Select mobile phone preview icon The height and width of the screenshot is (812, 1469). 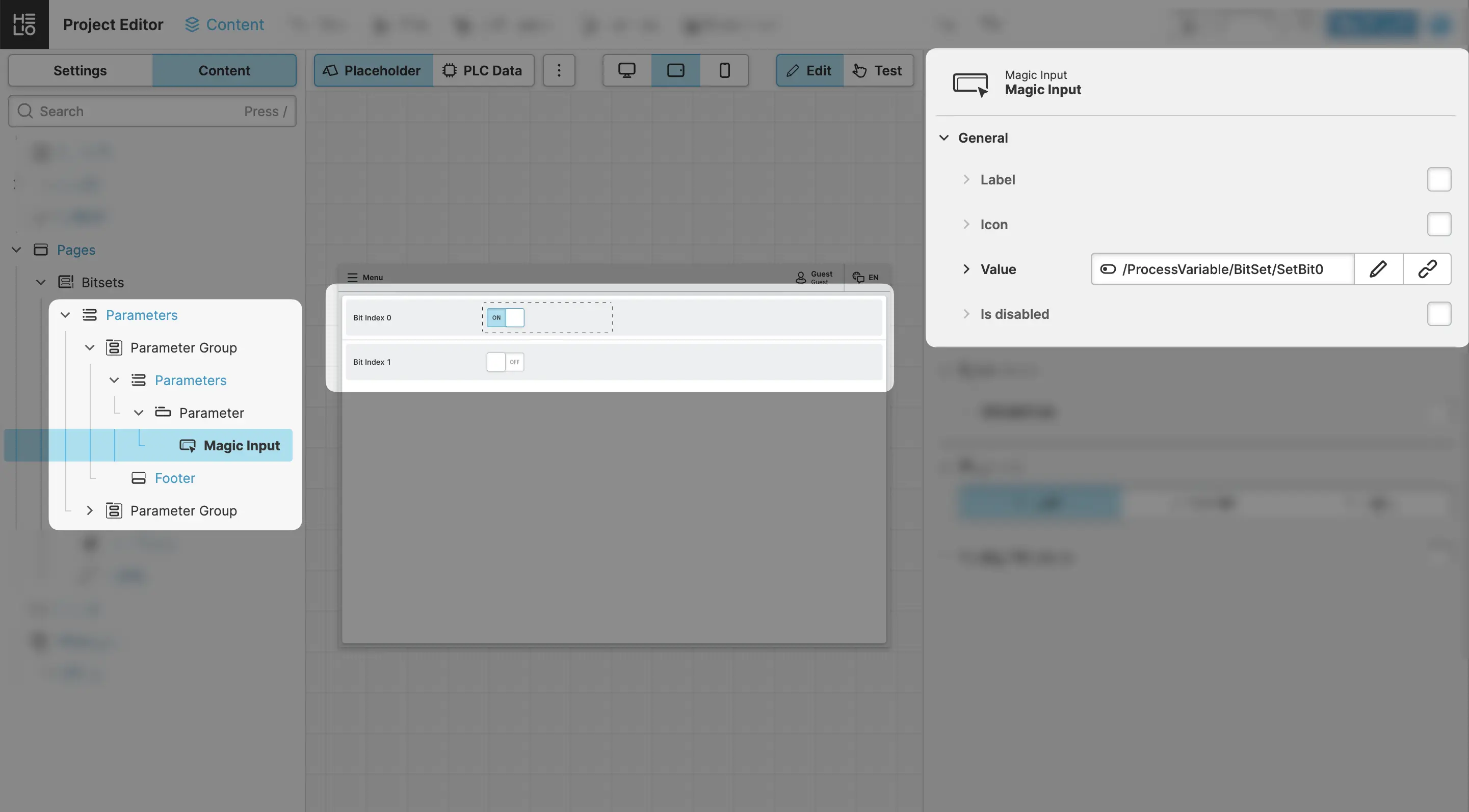point(724,70)
